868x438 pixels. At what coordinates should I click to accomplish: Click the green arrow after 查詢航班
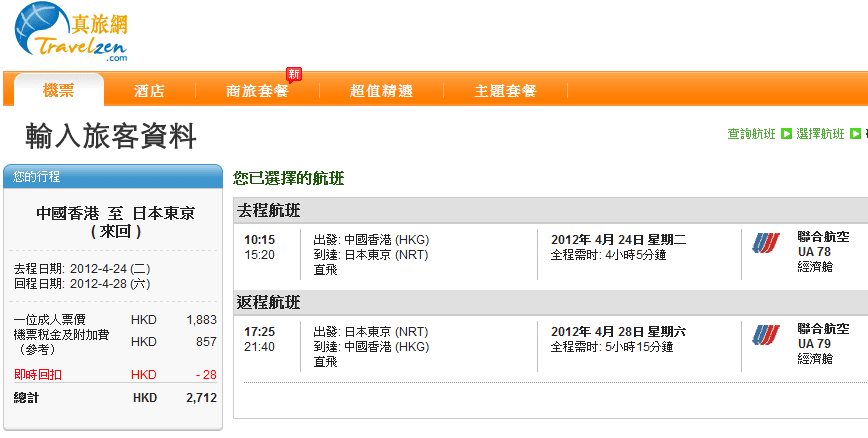[x=786, y=134]
